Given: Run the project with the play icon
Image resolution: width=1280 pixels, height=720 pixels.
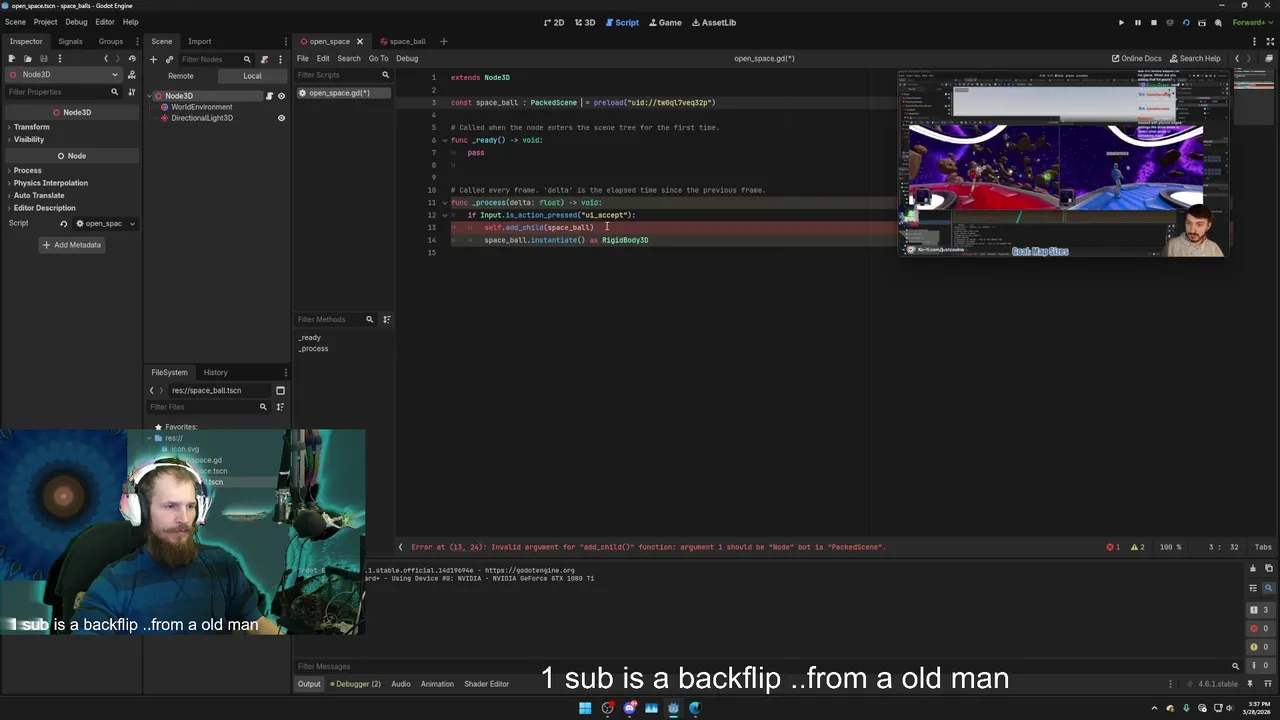Looking at the screenshot, I should pos(1121,22).
